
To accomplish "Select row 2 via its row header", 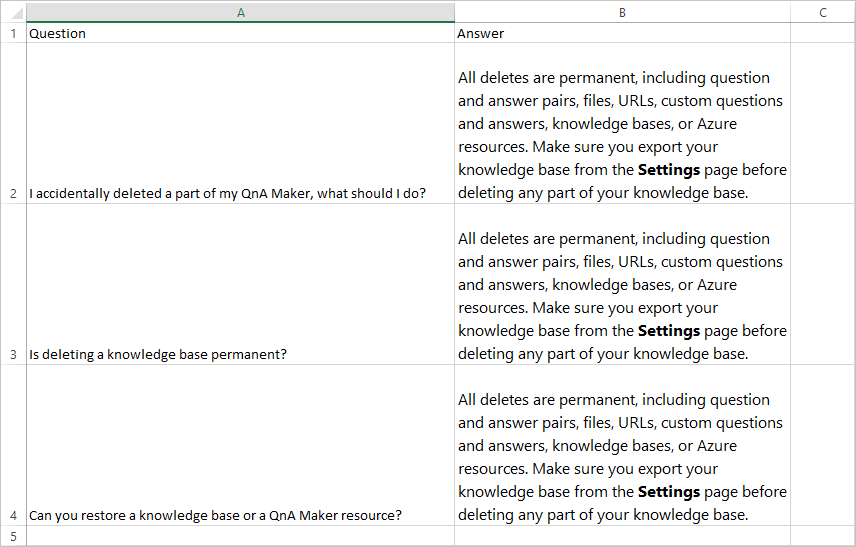I will [13, 193].
